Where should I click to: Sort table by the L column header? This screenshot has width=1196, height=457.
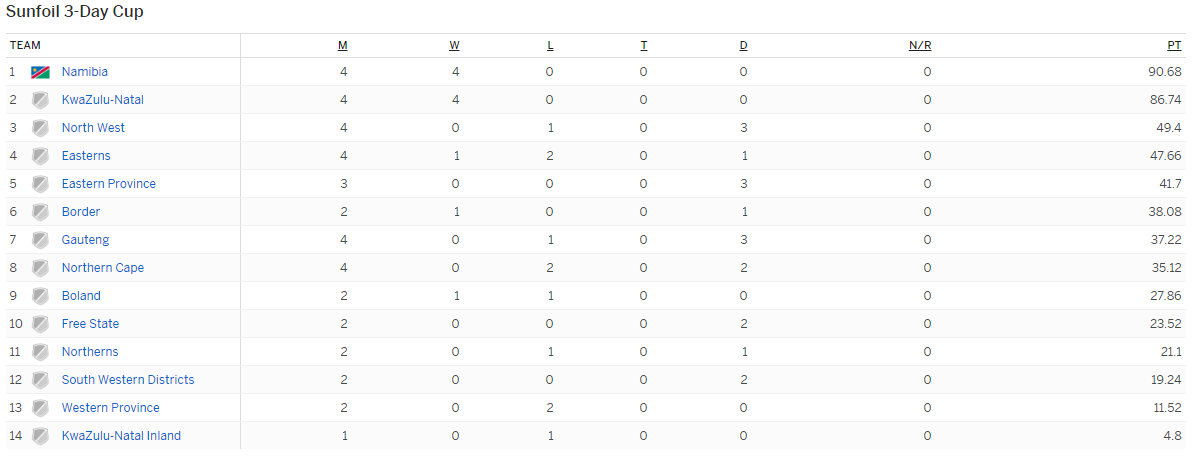pos(550,46)
